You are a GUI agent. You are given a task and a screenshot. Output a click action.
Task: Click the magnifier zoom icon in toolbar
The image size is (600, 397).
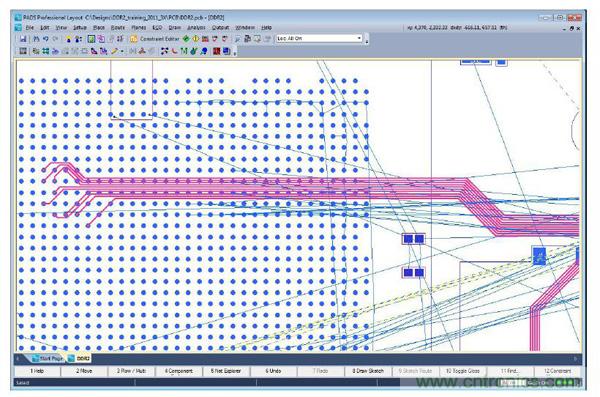click(x=237, y=39)
